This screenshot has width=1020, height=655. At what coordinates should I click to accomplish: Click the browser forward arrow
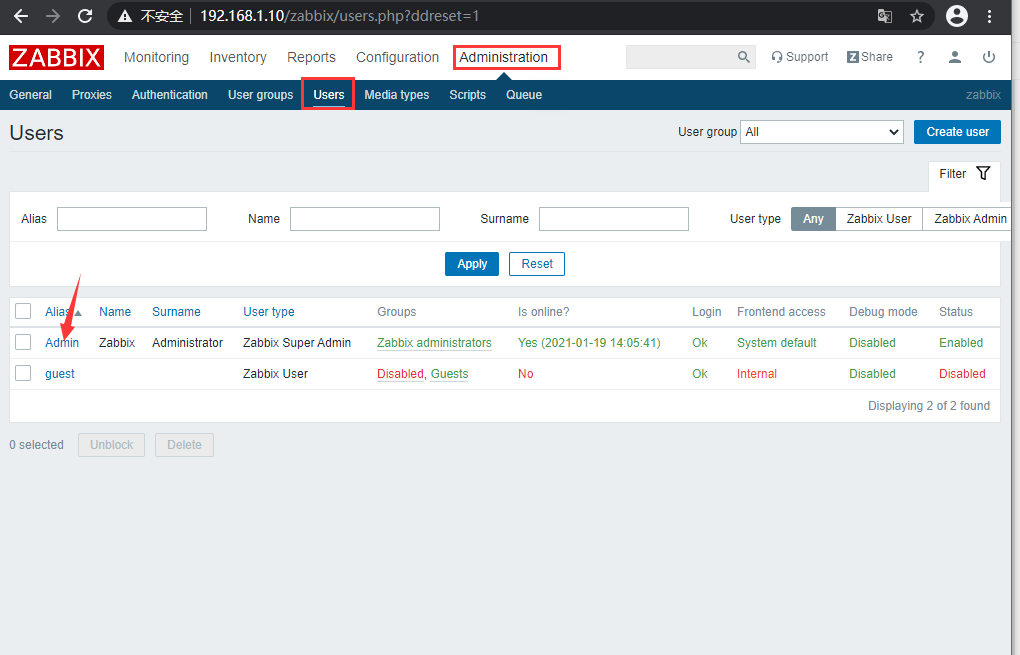click(x=53, y=16)
